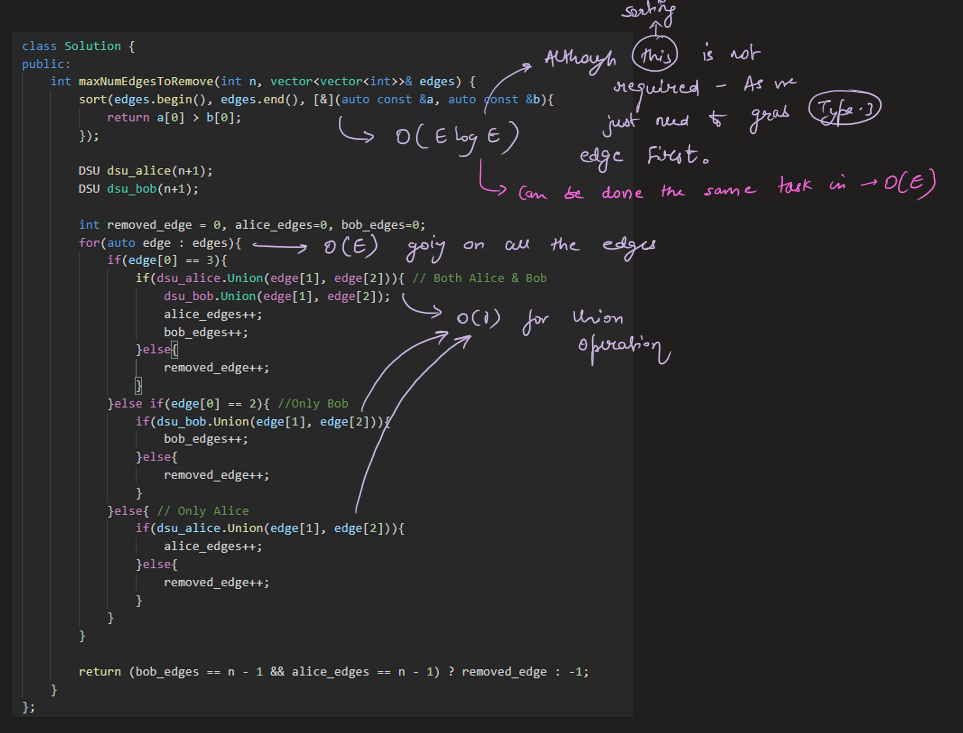This screenshot has width=963, height=733.
Task: Select the Both Alice & Bob comment
Action: (x=479, y=278)
